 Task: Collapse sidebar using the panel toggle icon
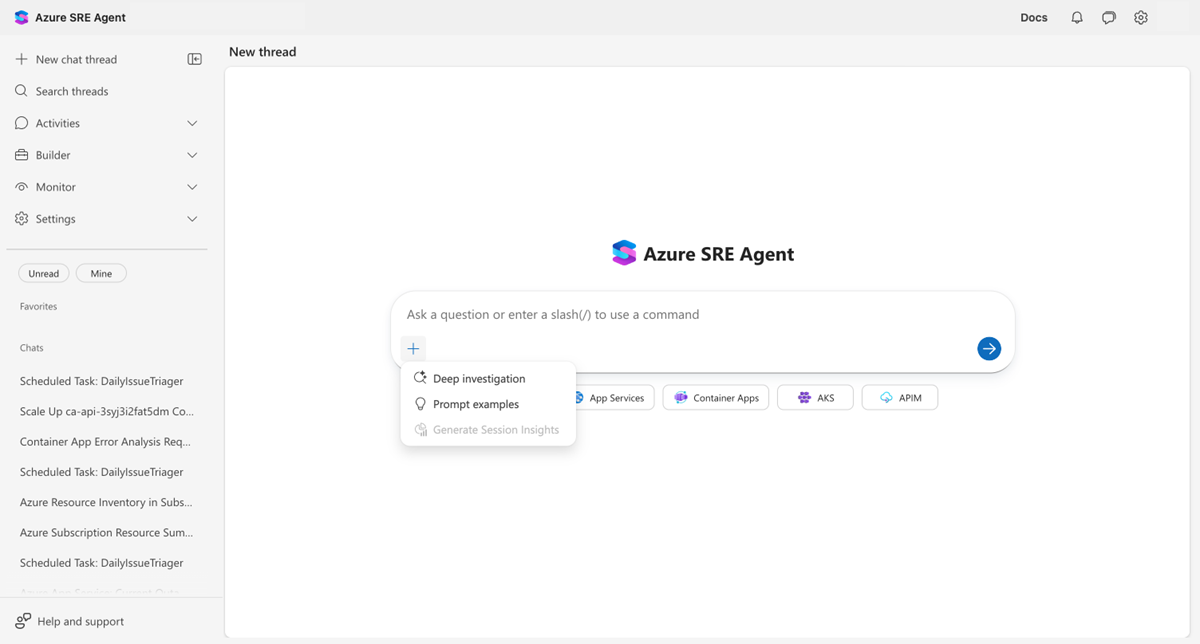point(195,59)
